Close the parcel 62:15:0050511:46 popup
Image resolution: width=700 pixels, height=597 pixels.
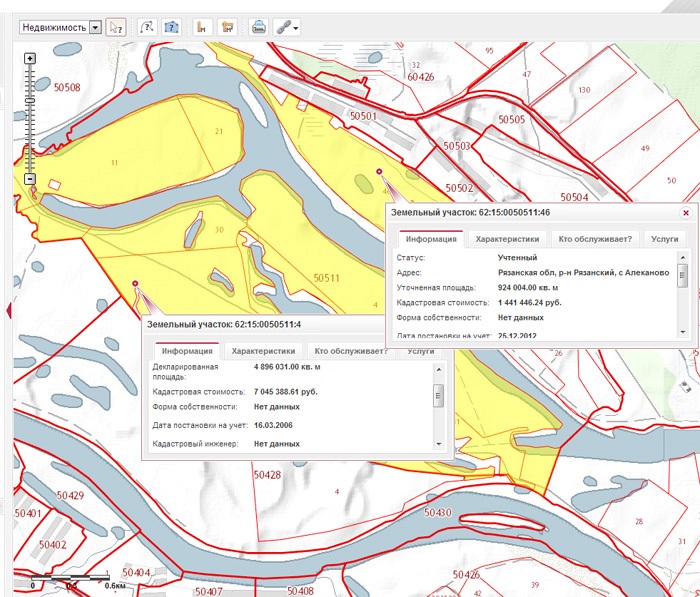coord(685,212)
